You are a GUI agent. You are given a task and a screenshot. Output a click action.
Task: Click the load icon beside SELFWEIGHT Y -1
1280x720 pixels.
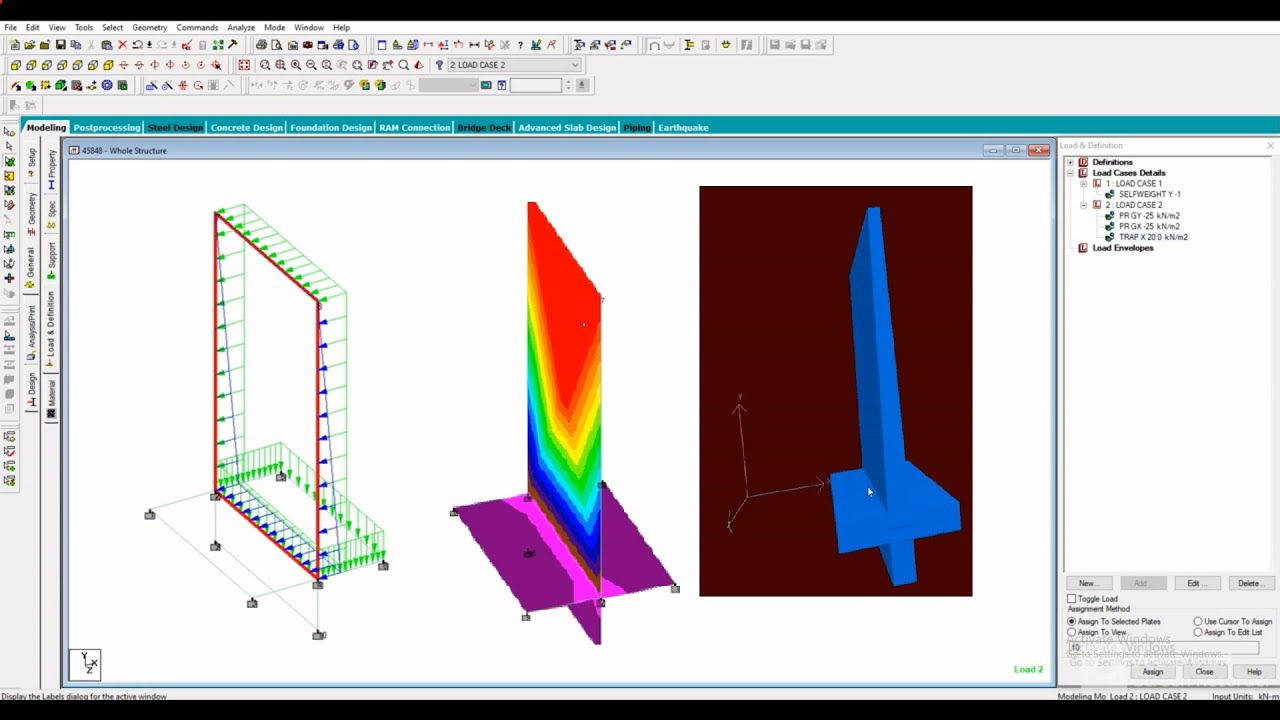pos(1110,194)
